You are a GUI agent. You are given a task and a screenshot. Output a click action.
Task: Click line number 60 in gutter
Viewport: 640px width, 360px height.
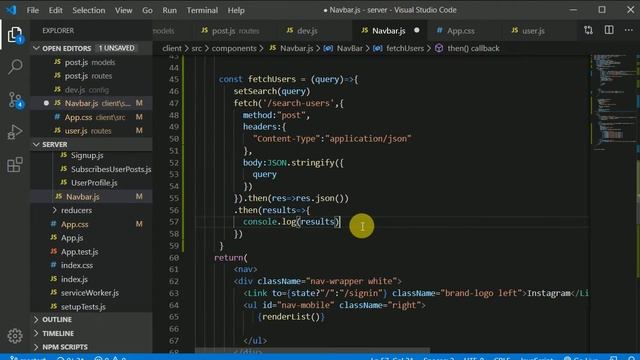point(174,258)
